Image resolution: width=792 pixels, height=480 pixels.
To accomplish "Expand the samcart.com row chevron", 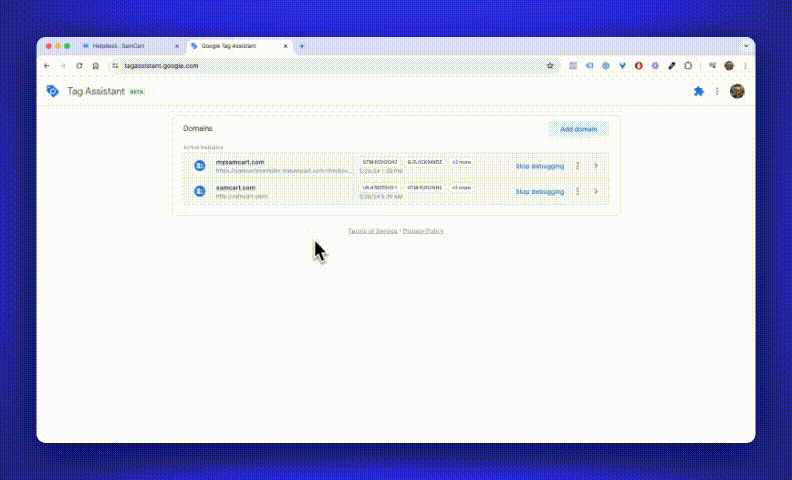I will pyautogui.click(x=596, y=191).
